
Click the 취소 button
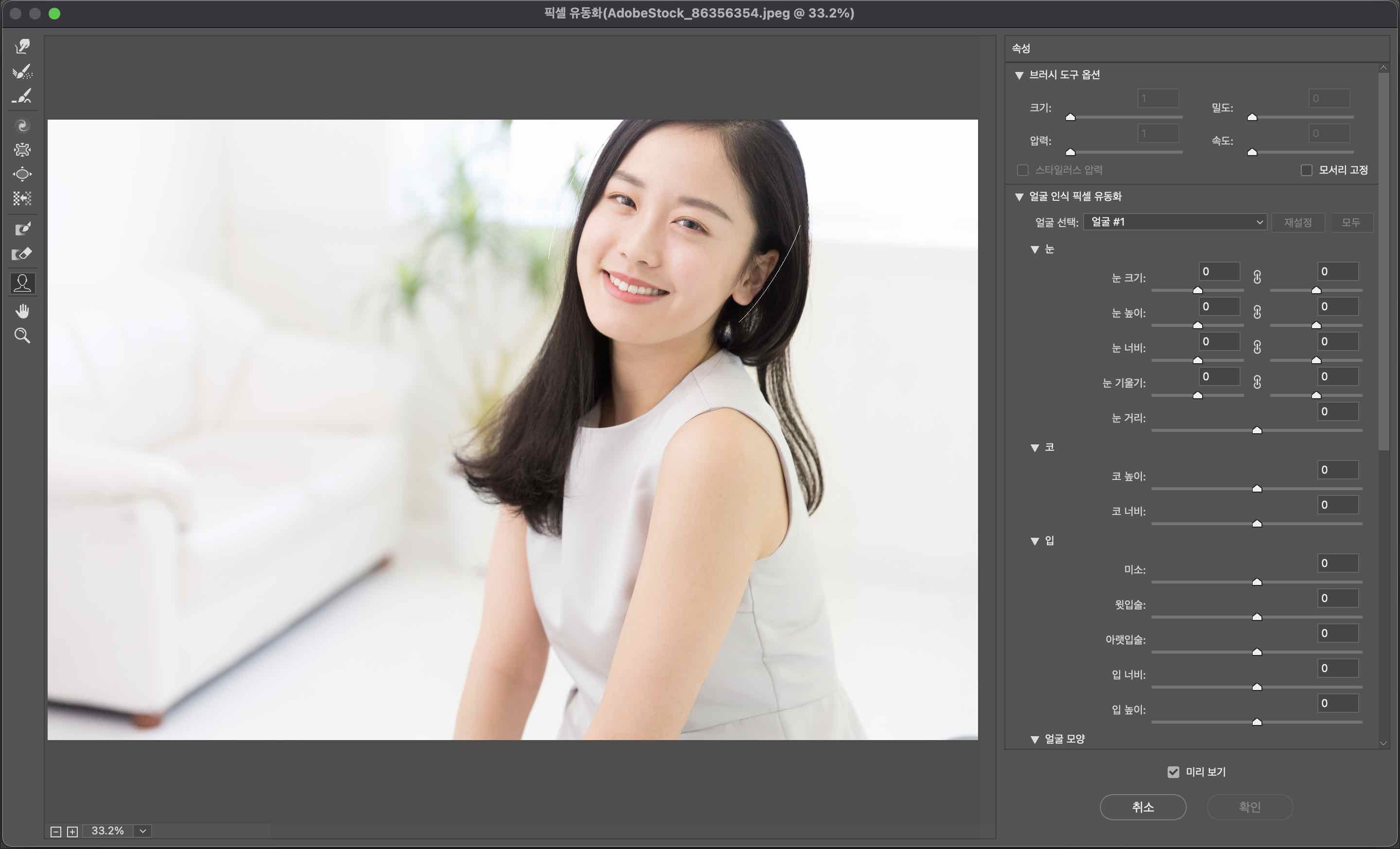click(x=1143, y=807)
